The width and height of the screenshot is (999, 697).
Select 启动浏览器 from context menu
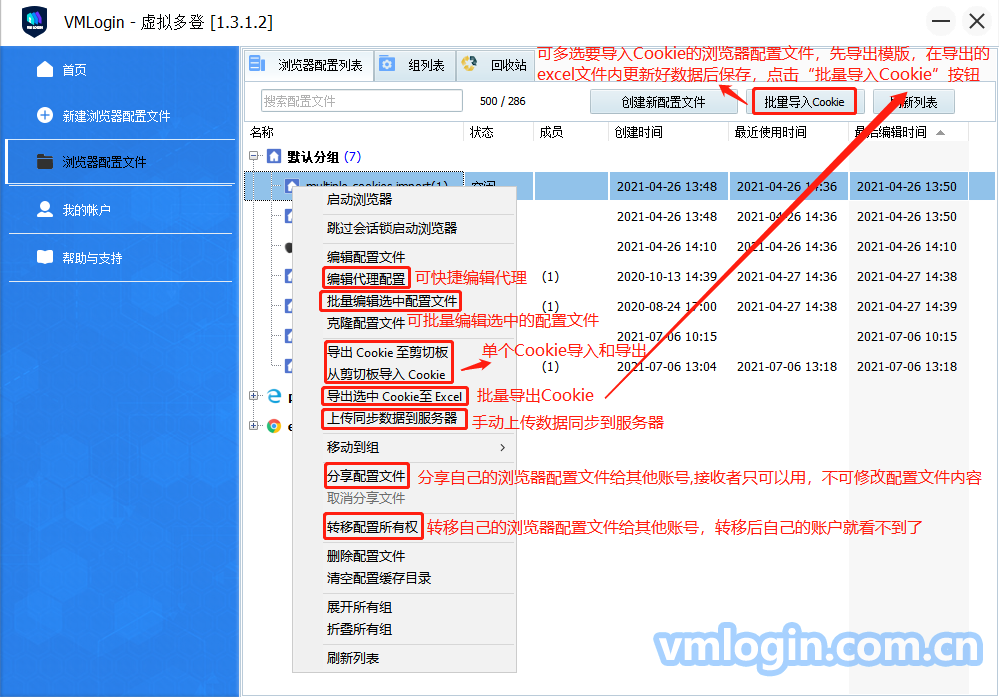click(x=359, y=199)
